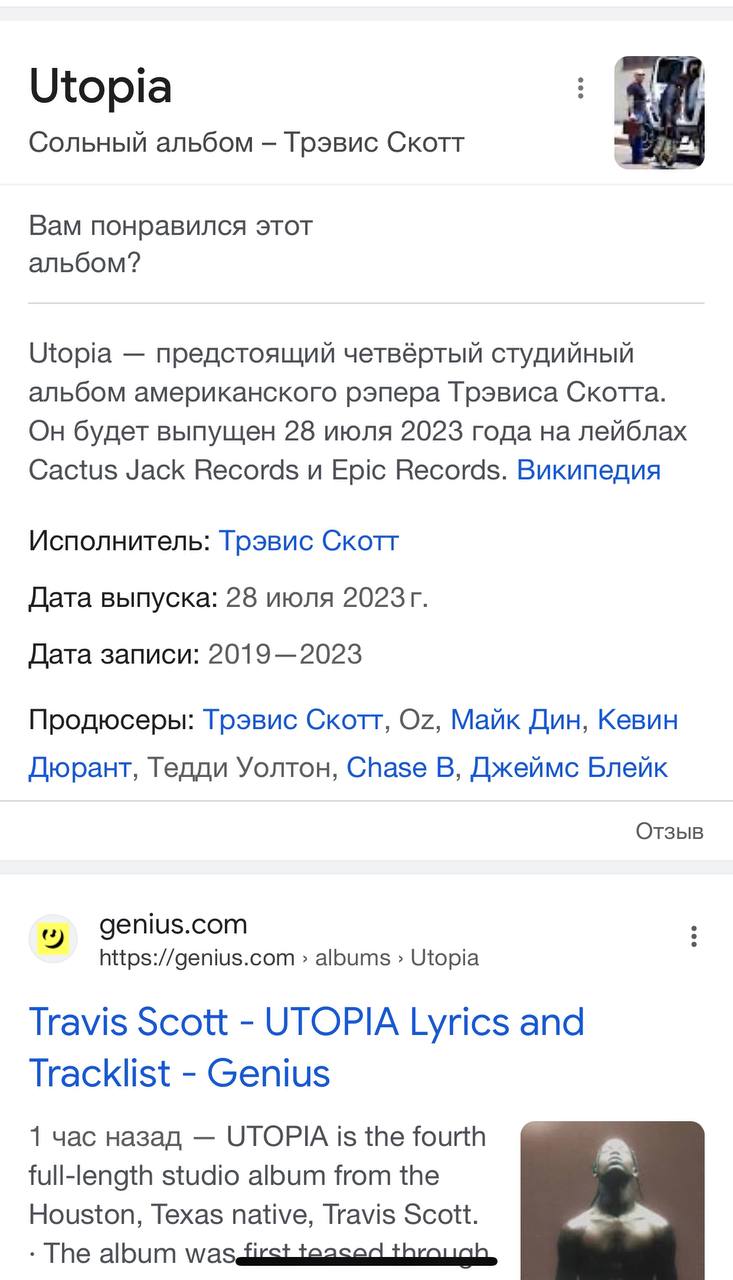Open producer Майк Дин link
The image size is (733, 1280).
point(517,719)
